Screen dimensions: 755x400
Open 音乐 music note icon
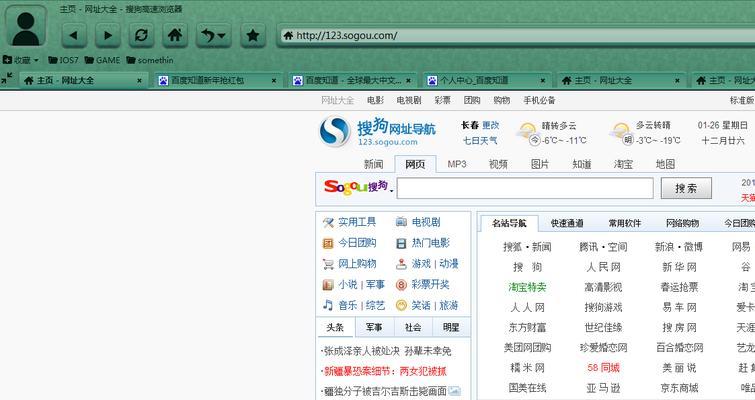340,305
